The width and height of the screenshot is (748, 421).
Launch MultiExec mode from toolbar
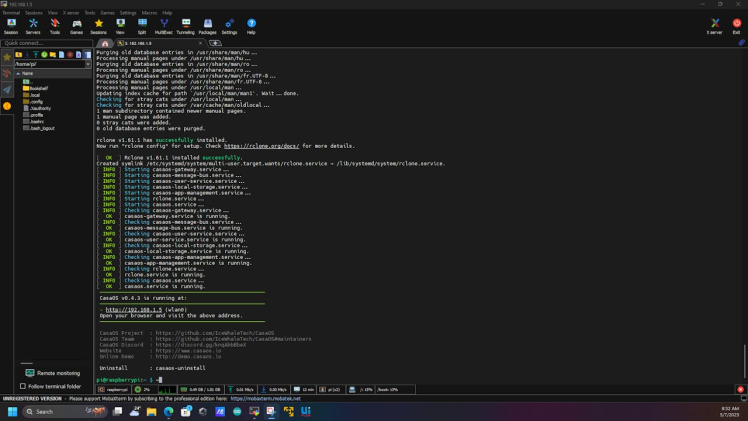pyautogui.click(x=164, y=25)
